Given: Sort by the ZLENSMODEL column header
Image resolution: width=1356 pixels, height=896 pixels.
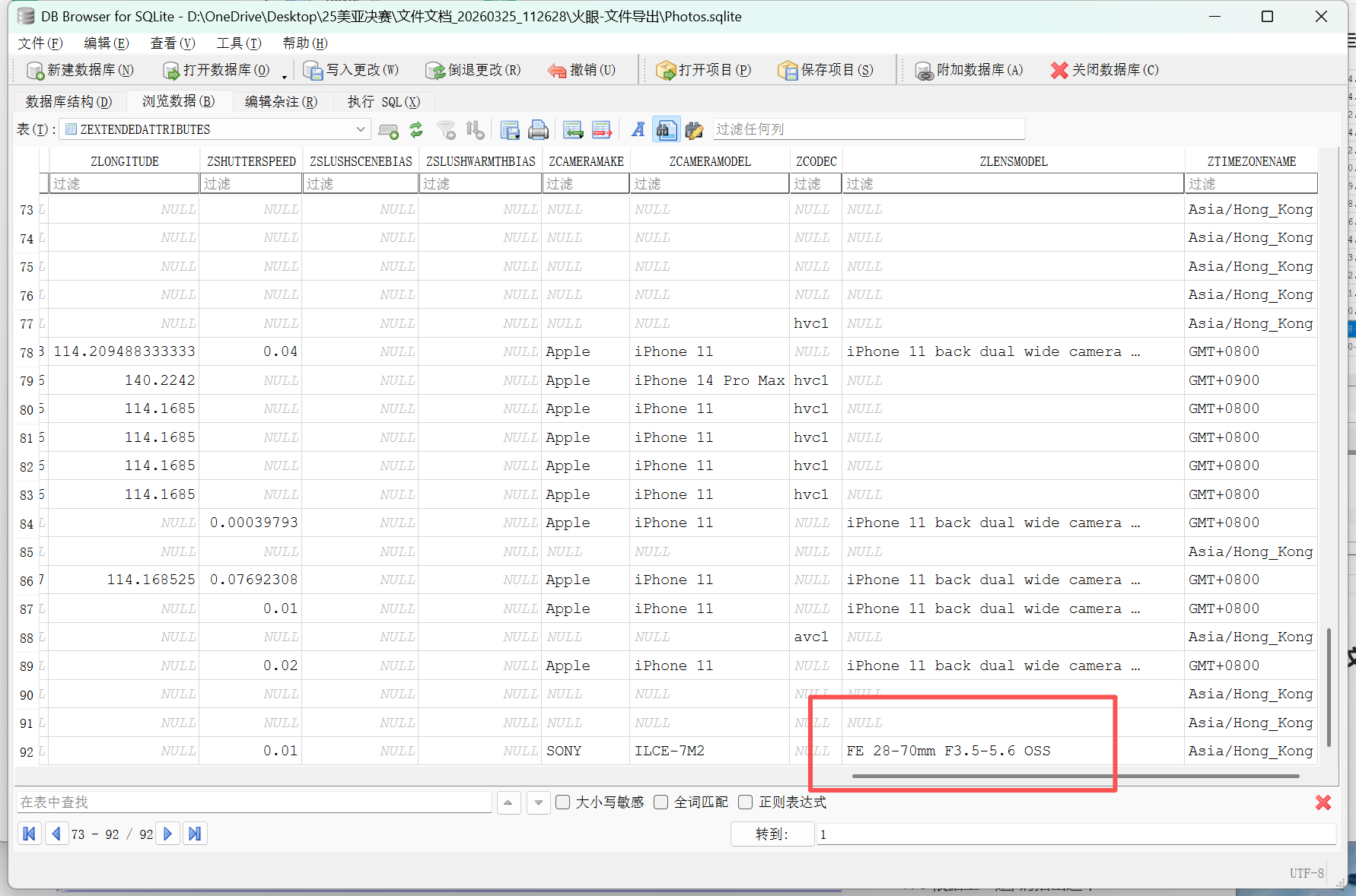Looking at the screenshot, I should pos(1014,161).
